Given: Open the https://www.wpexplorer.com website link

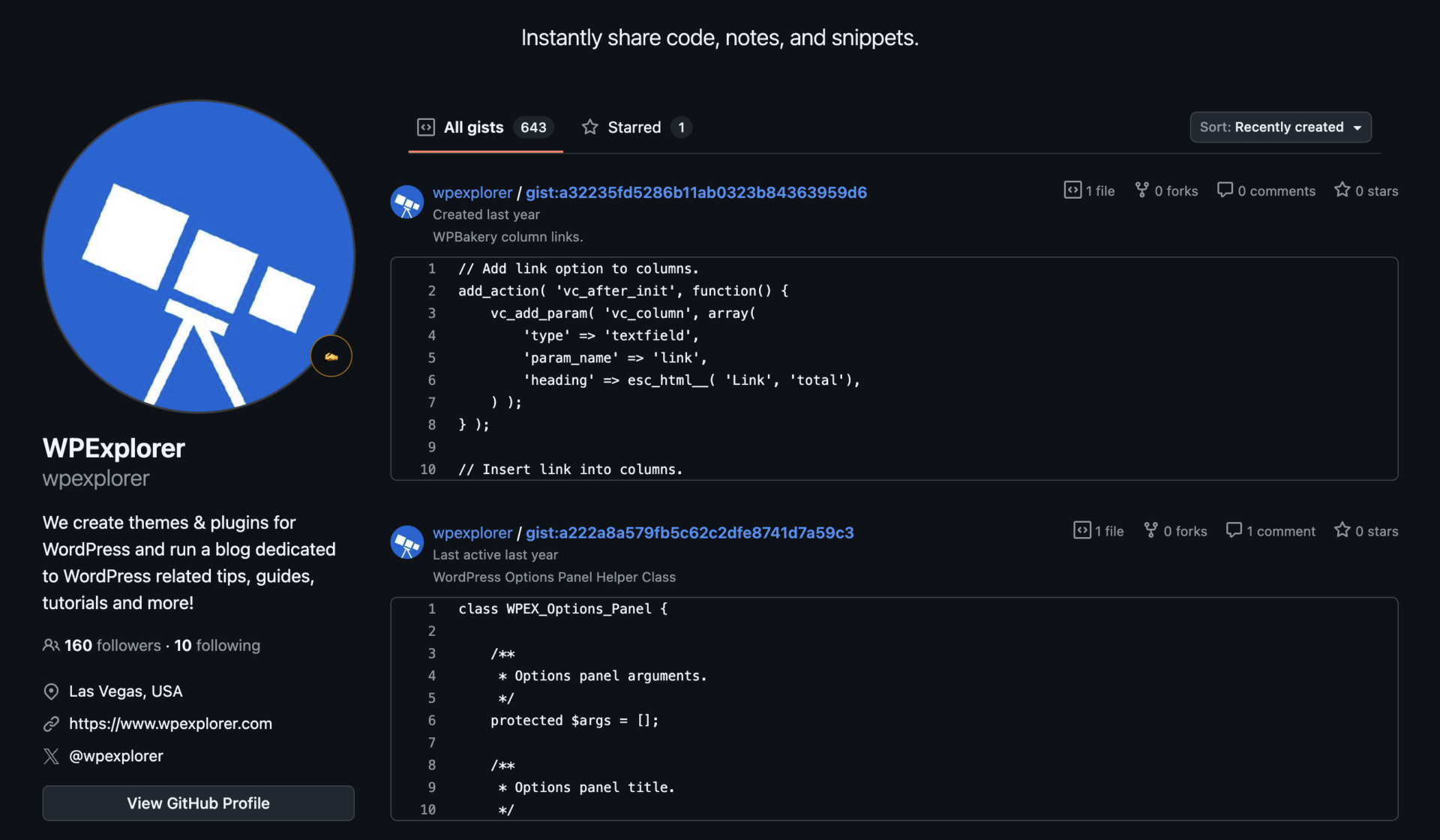Looking at the screenshot, I should point(170,724).
